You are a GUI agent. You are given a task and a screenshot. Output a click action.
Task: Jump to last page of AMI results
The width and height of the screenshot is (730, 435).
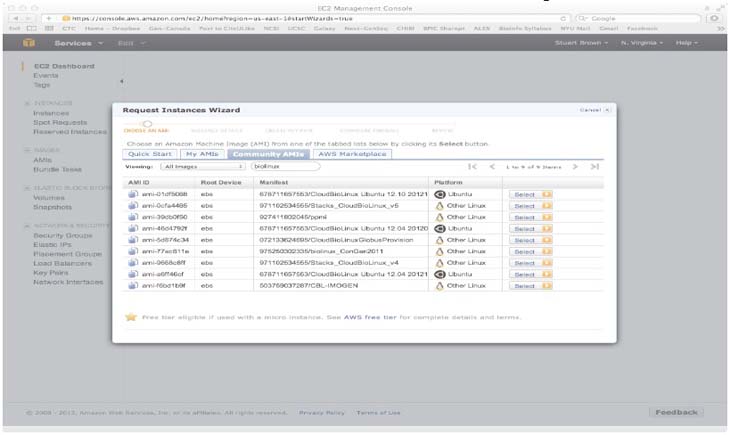(x=595, y=167)
